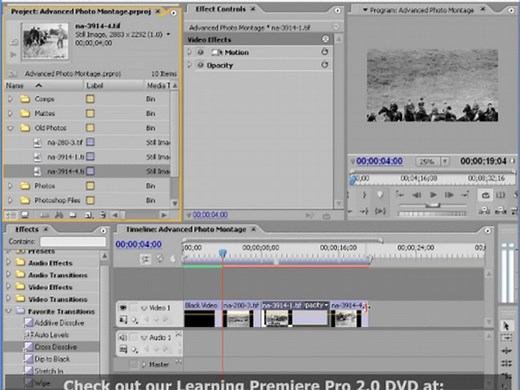Step forward one frame in Program monitor
This screenshot has width=520, height=390.
click(x=449, y=195)
